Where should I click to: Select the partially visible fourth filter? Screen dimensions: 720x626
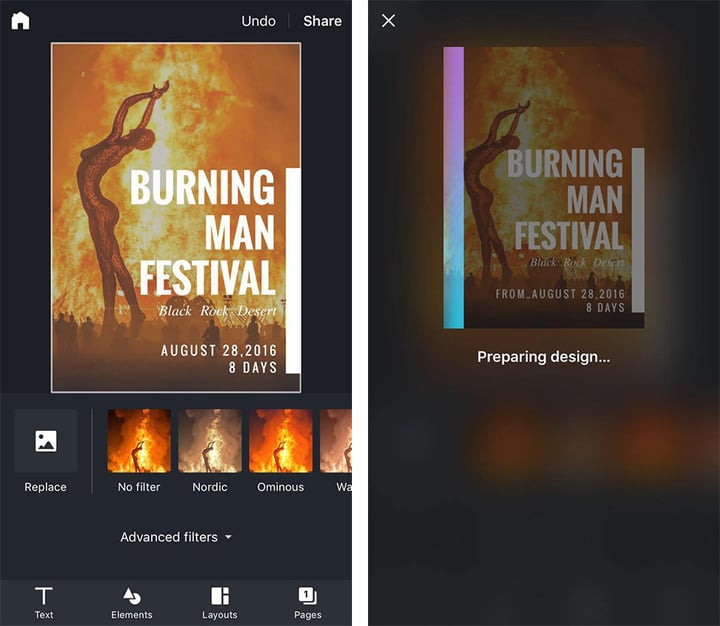(x=336, y=441)
